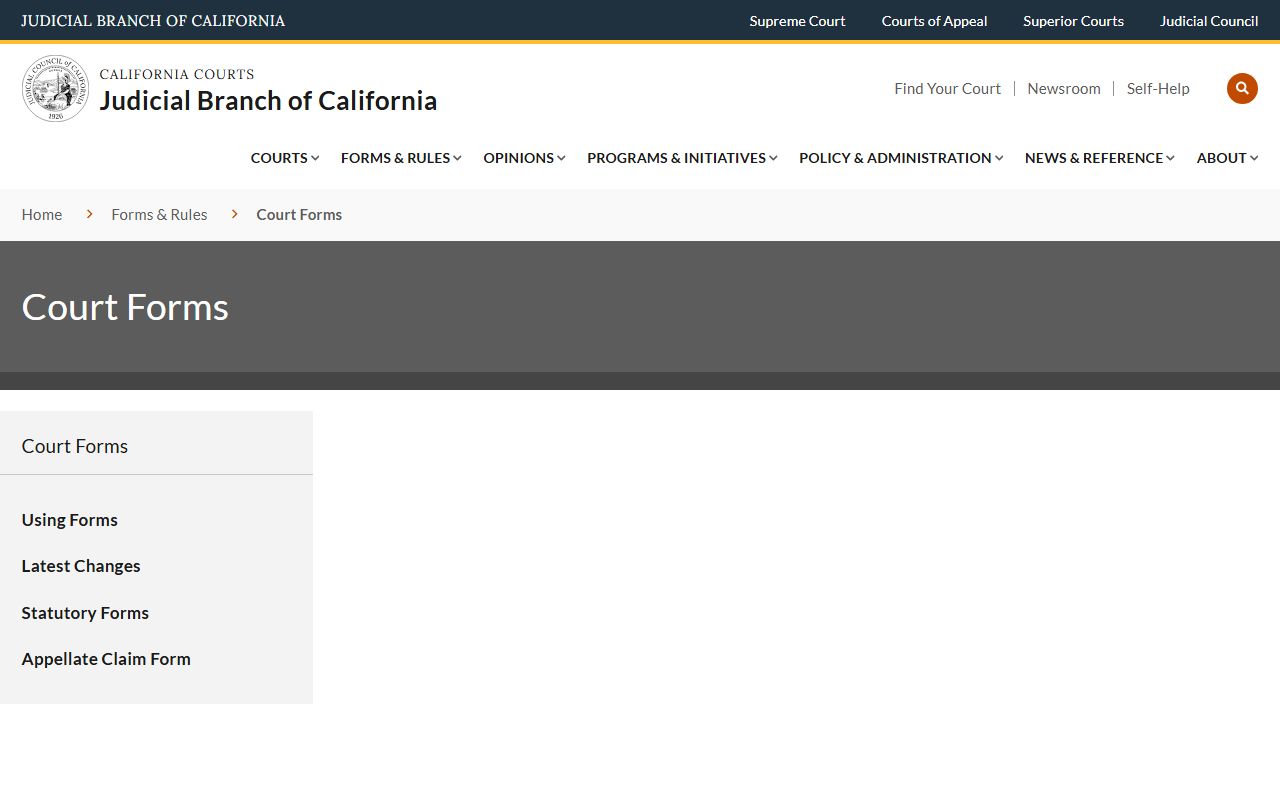Open Using Forms in sidebar
Image resolution: width=1280 pixels, height=800 pixels.
click(70, 520)
